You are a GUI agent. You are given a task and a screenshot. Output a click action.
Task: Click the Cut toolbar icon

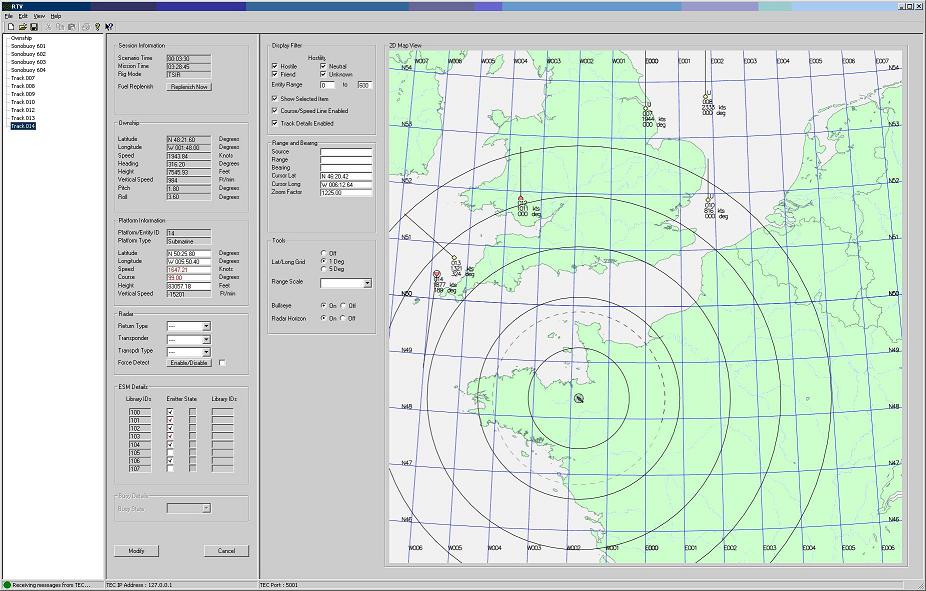49,27
